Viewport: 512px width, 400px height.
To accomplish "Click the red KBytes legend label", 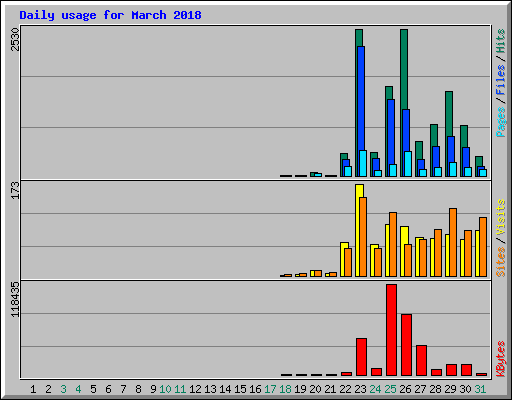I will tap(501, 359).
